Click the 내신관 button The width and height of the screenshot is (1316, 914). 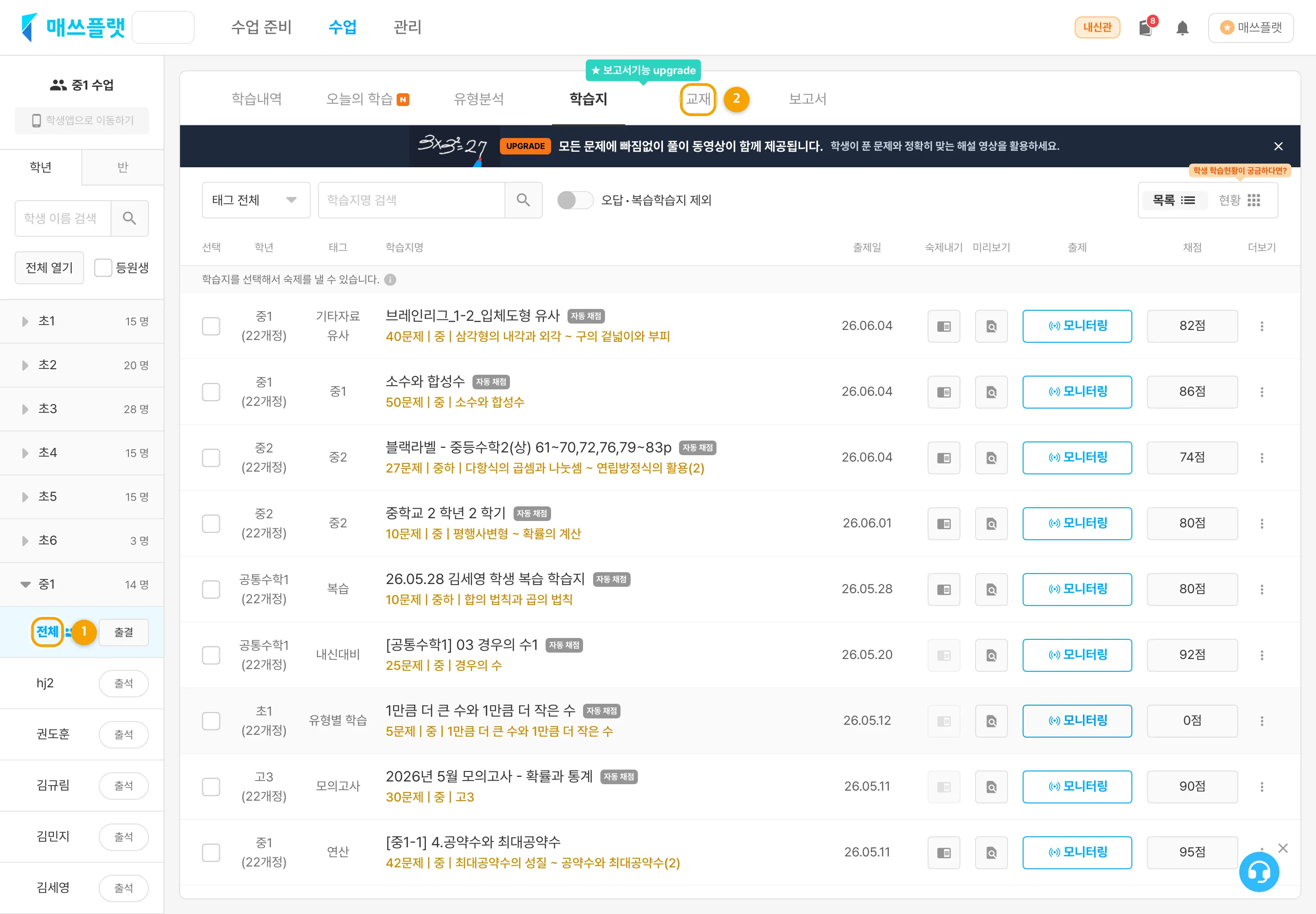1097,27
